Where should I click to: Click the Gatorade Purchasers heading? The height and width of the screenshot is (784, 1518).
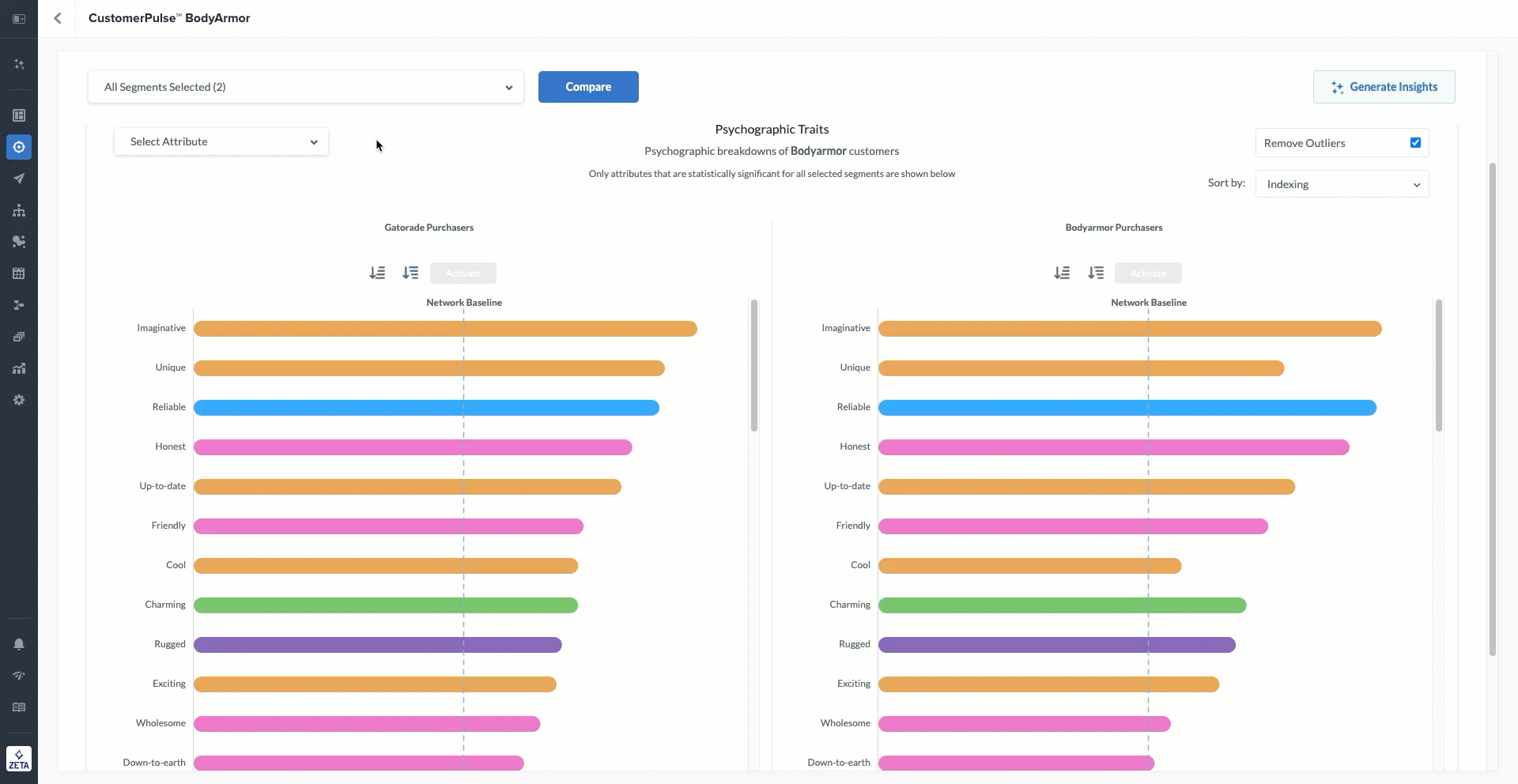click(429, 228)
